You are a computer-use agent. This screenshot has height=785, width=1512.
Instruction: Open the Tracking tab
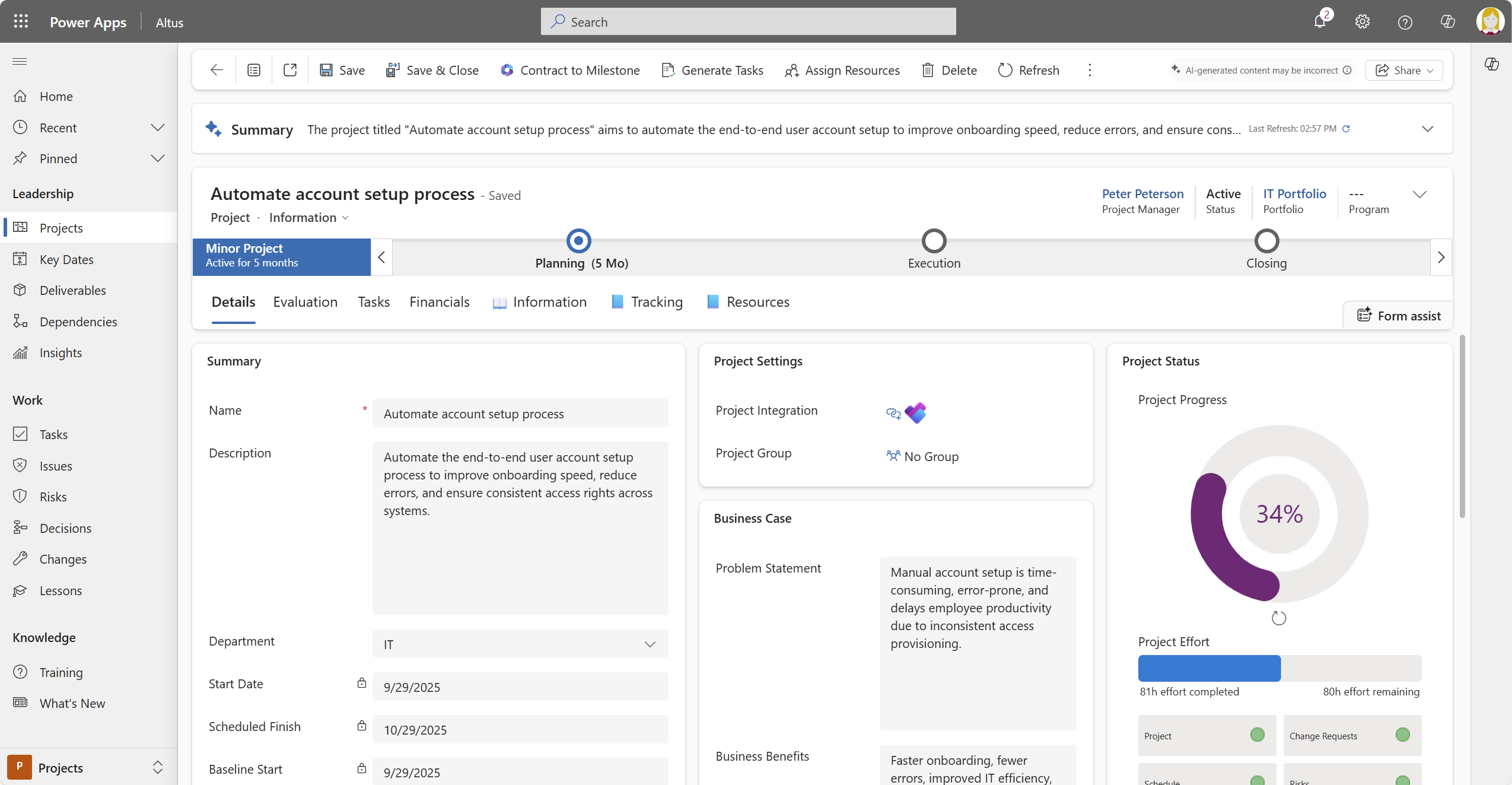pos(655,301)
